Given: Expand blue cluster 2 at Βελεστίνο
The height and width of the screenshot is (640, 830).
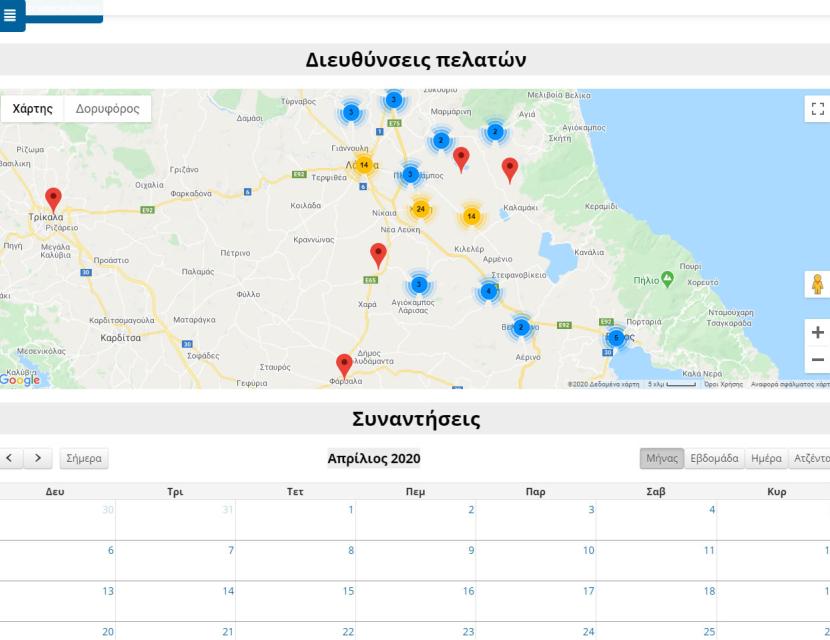Looking at the screenshot, I should coord(521,327).
